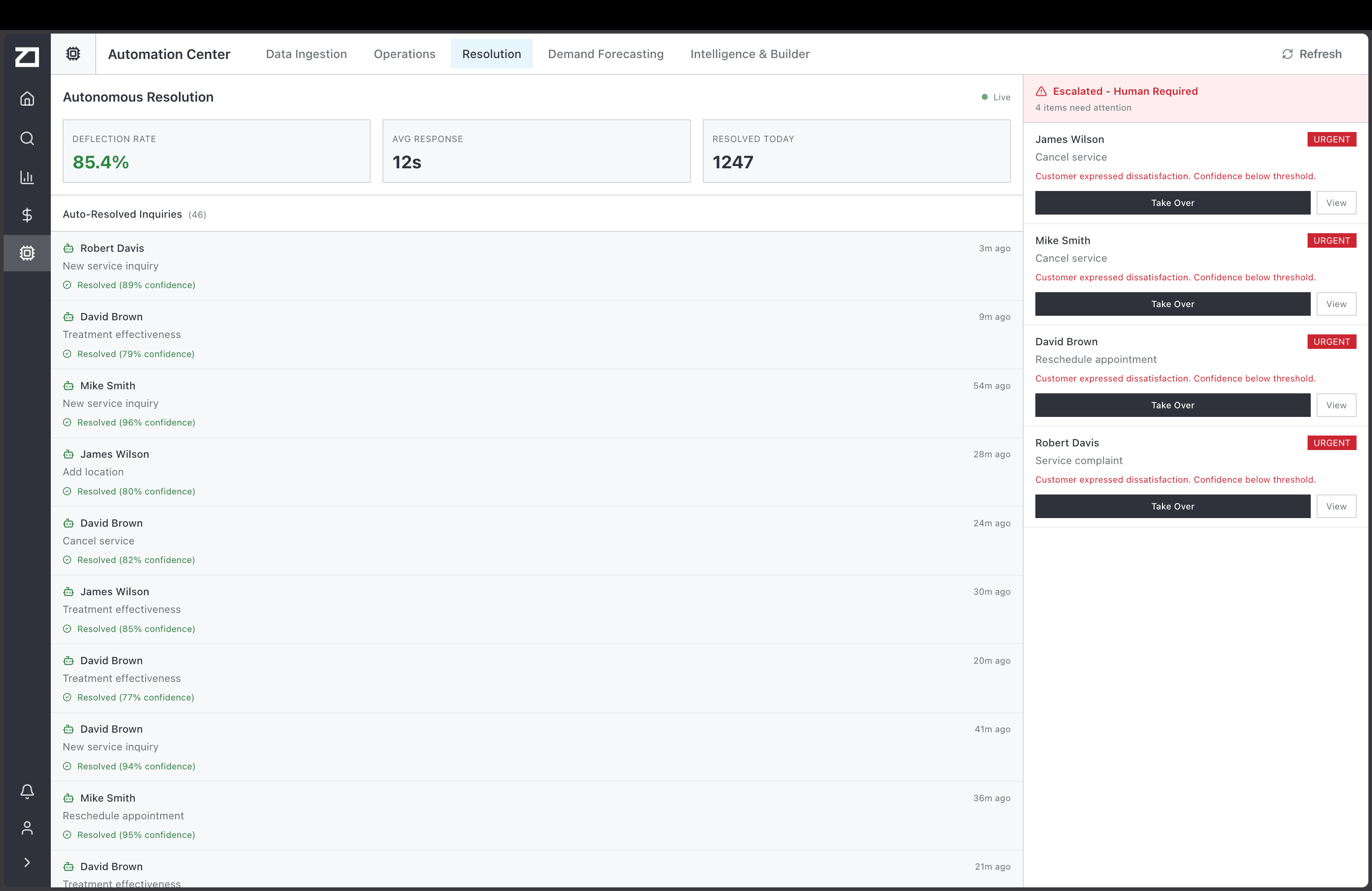
Task: View Robert Davis's service complaint escalation
Action: point(1336,506)
